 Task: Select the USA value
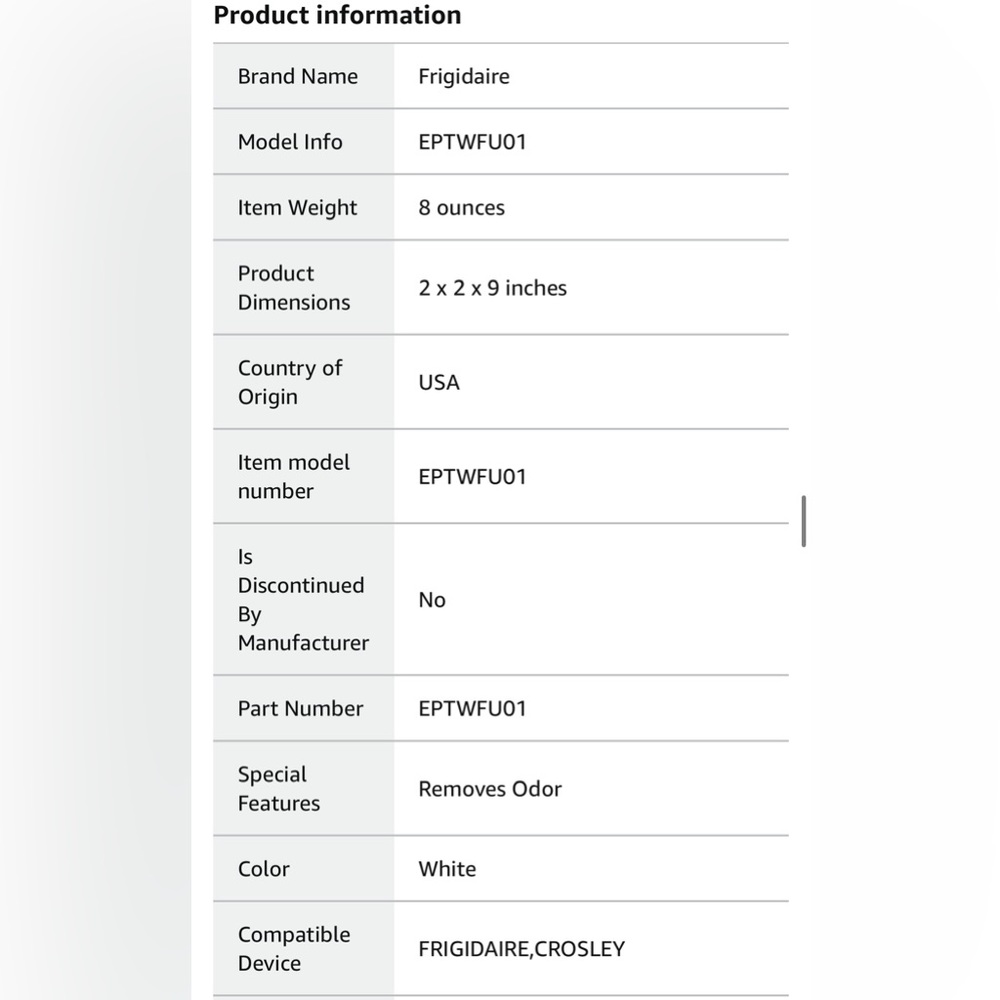click(439, 383)
